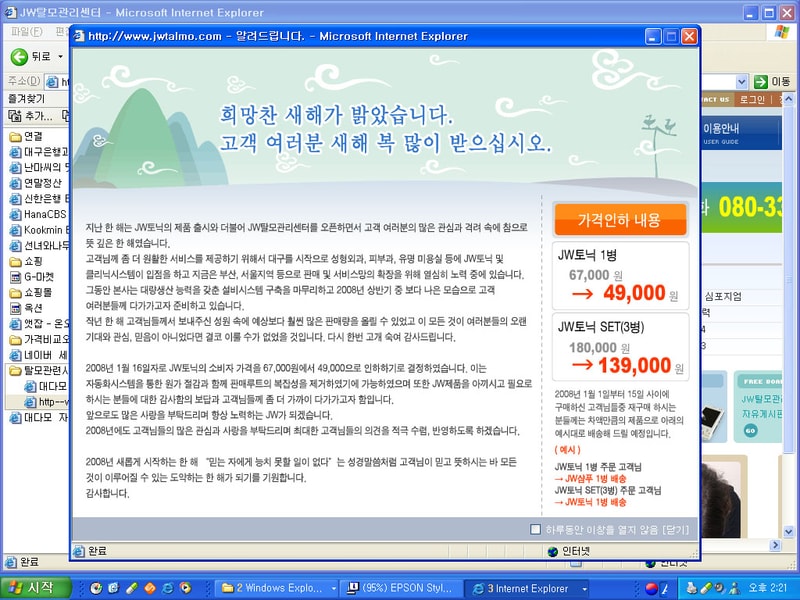
Task: Switch to the EPSON Stylus taskbar item
Action: click(x=401, y=588)
